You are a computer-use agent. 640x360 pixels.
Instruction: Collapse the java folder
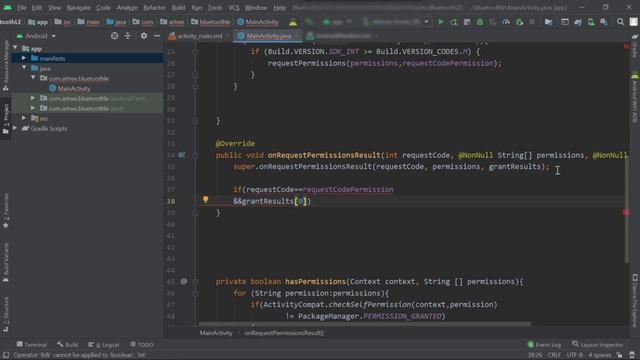(x=24, y=68)
